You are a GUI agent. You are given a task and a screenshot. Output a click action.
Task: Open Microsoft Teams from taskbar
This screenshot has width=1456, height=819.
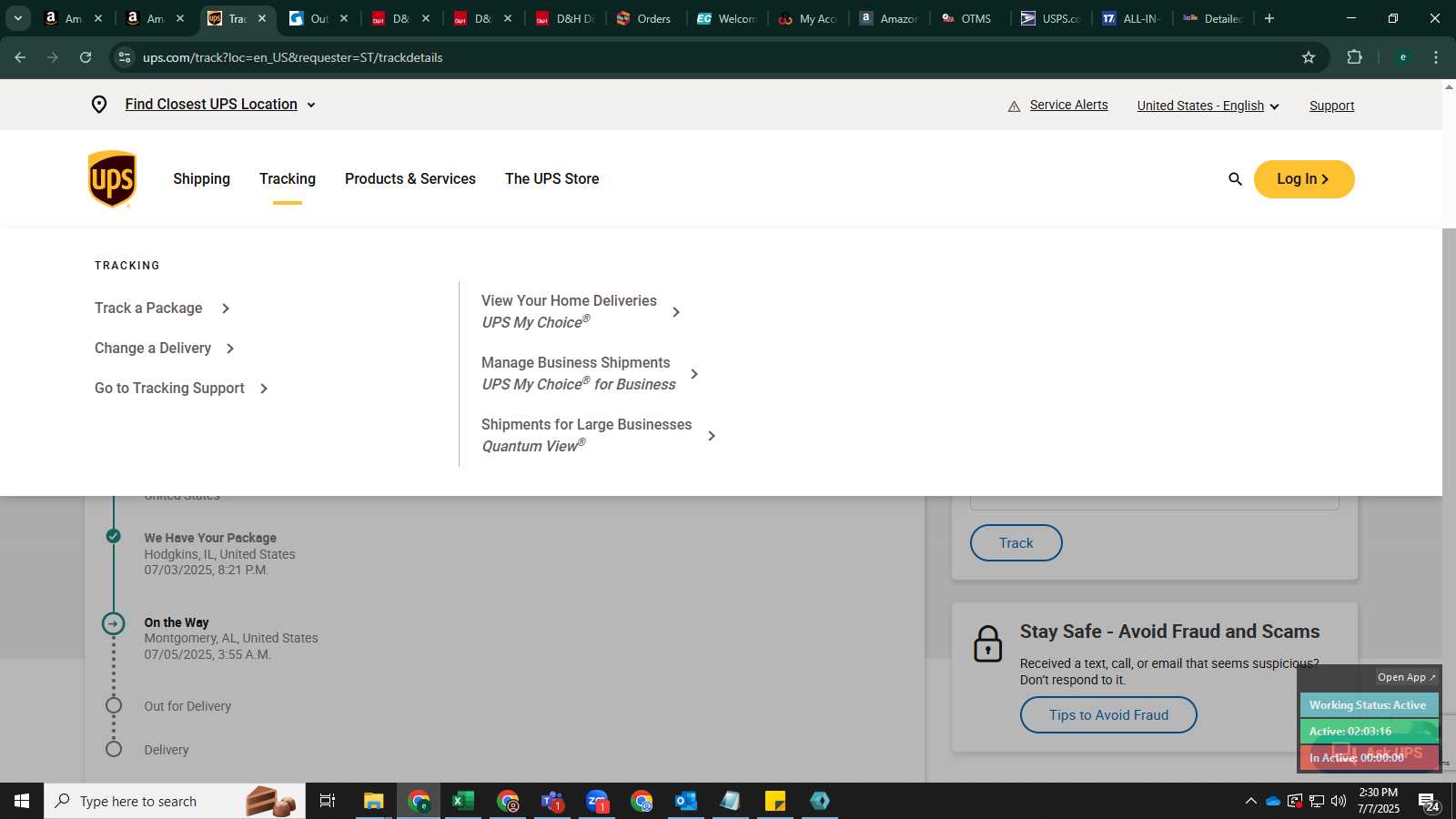coord(552,801)
